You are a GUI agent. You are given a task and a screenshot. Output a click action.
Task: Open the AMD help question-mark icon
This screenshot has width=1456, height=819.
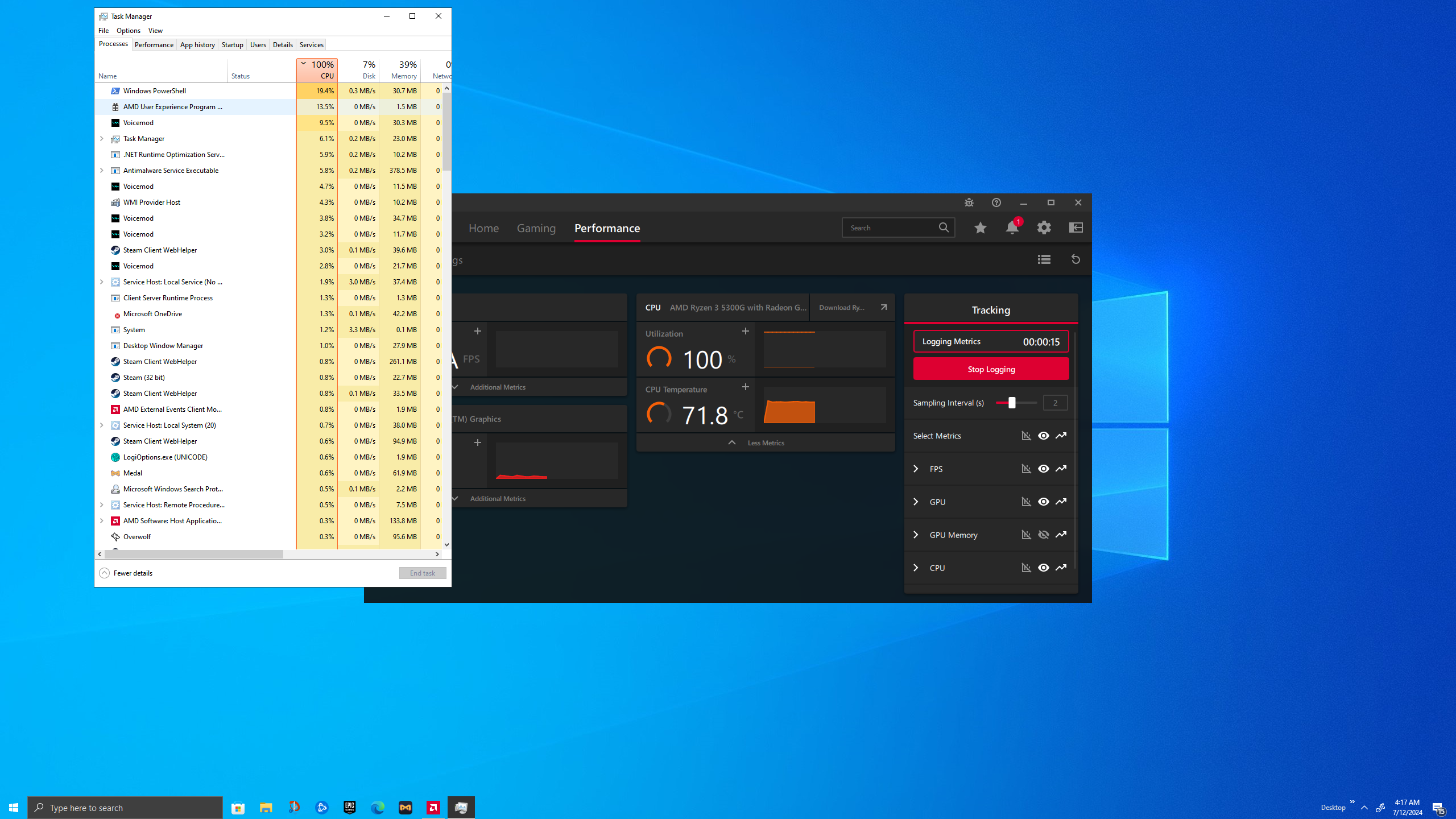996,202
